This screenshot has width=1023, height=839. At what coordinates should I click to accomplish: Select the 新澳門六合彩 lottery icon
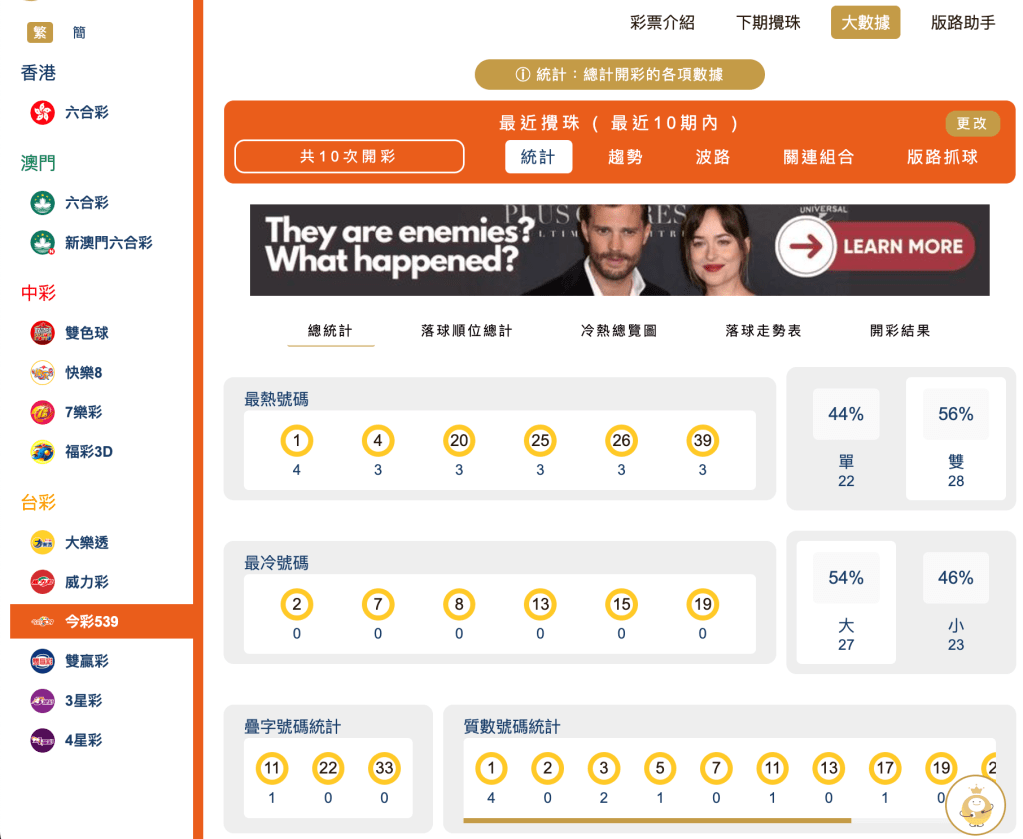click(x=42, y=242)
